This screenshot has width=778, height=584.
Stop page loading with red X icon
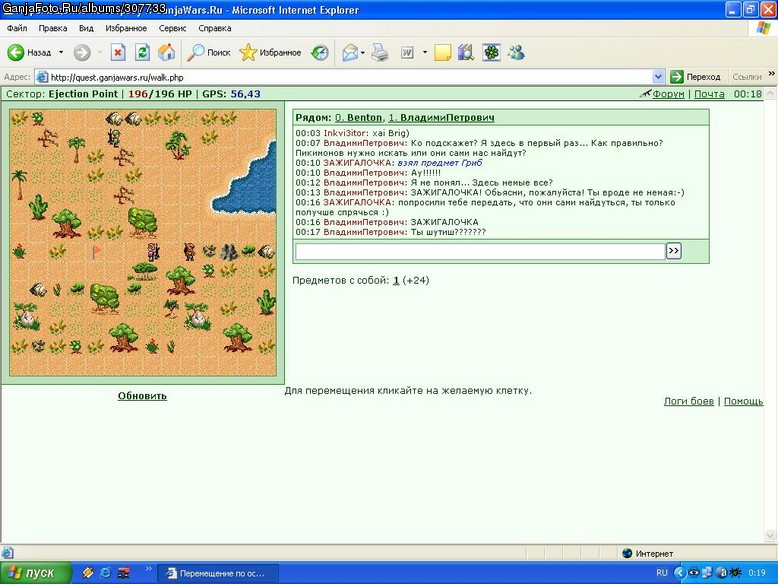pyautogui.click(x=118, y=52)
